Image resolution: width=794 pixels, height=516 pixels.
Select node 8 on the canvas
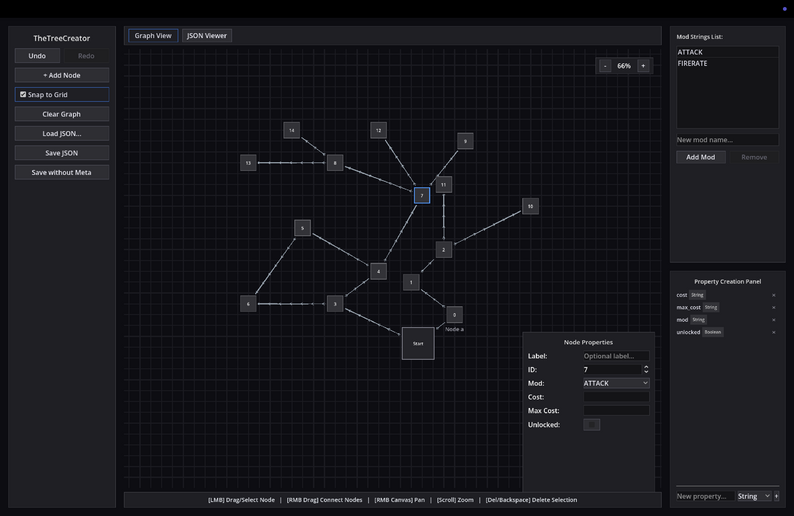click(335, 163)
